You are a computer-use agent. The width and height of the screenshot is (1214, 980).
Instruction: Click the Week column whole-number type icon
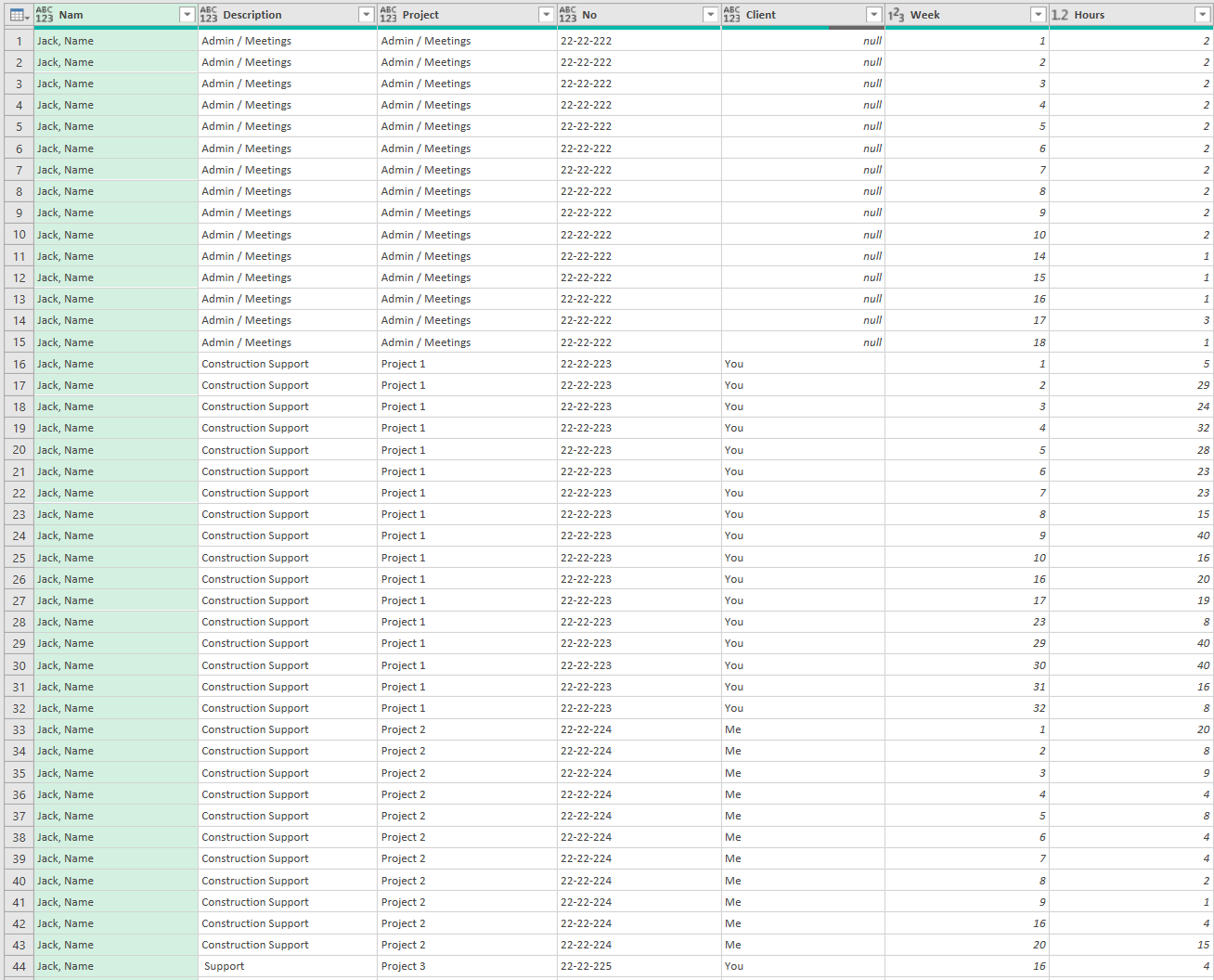[896, 15]
